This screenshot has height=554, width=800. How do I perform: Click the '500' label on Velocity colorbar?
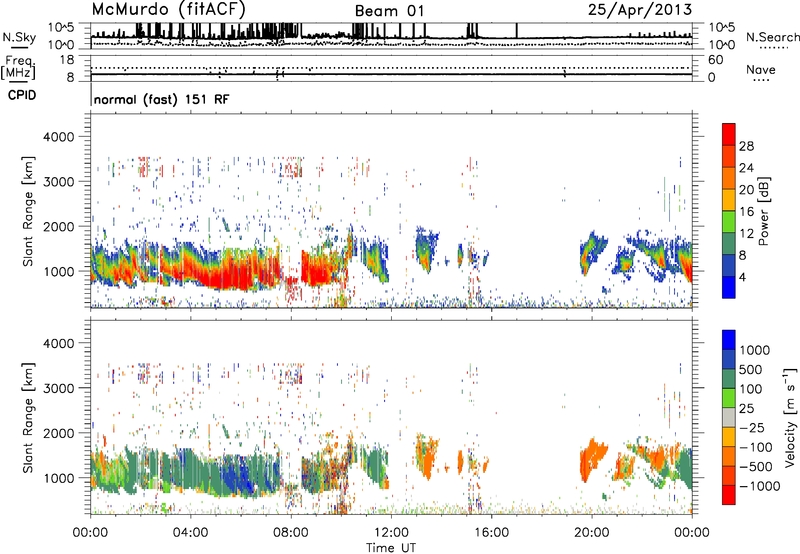point(751,369)
